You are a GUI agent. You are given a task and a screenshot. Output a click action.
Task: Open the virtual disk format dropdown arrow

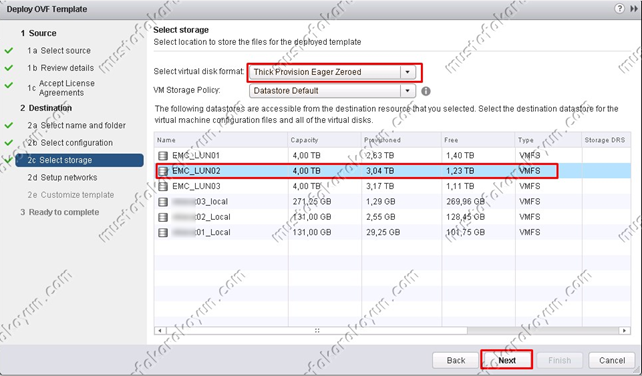point(407,72)
